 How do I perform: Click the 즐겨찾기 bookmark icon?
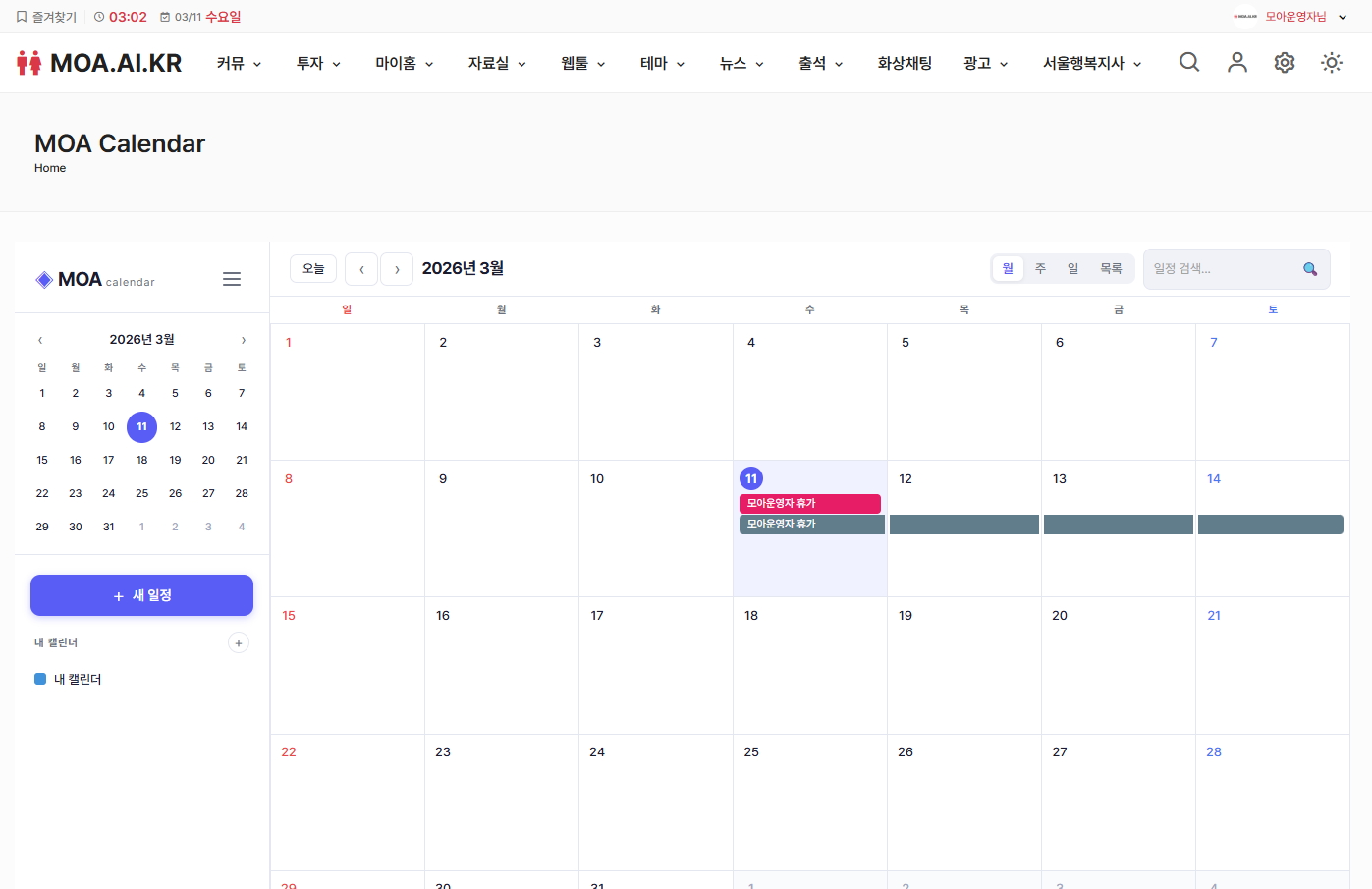pos(22,17)
